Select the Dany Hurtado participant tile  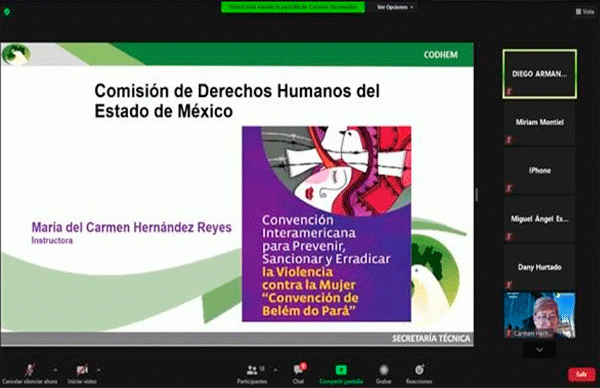click(540, 267)
